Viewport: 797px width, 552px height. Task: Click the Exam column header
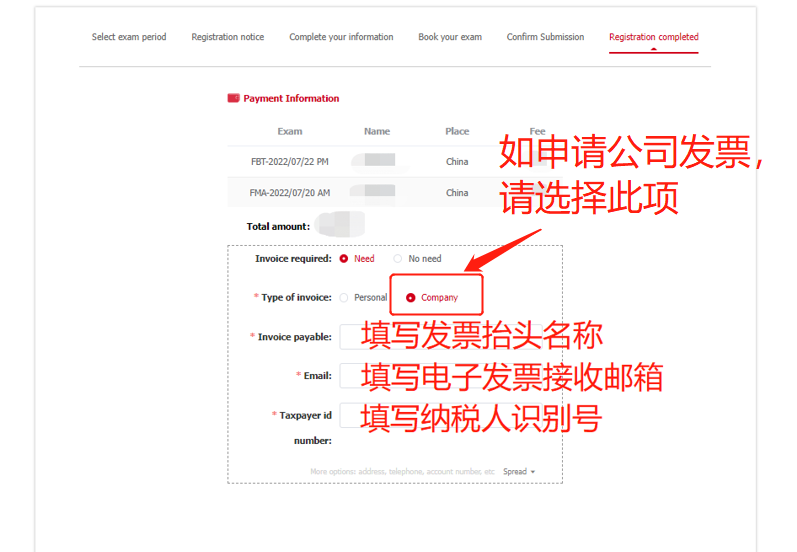click(x=290, y=132)
